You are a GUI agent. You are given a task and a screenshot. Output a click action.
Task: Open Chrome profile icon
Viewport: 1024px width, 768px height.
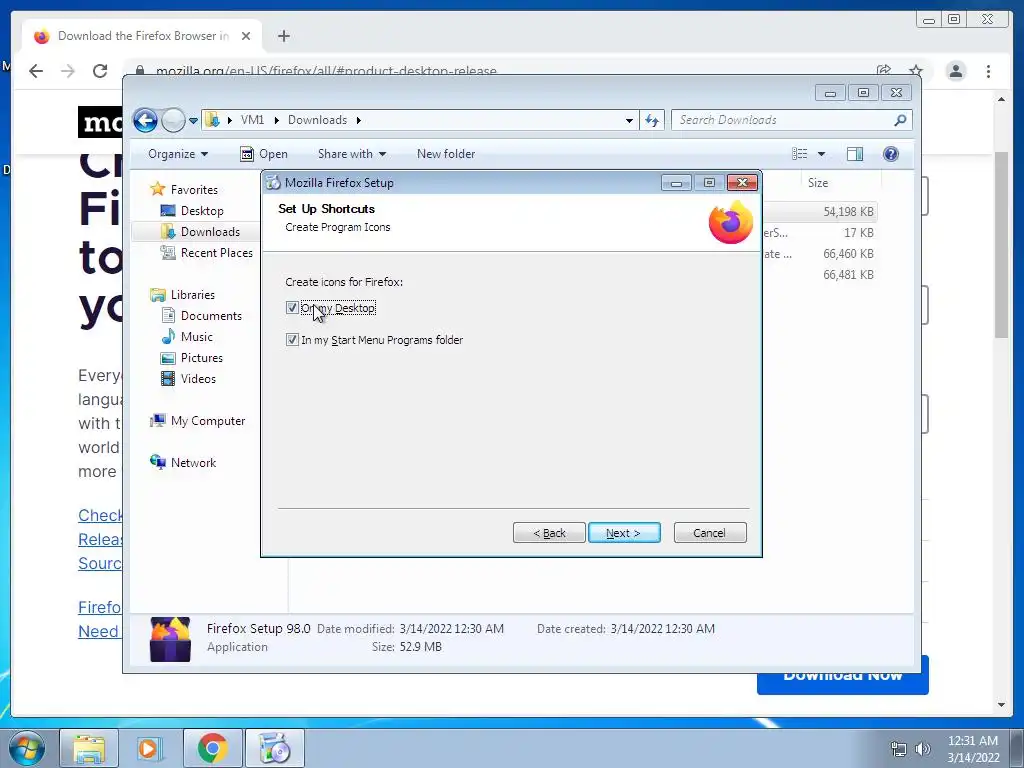click(x=955, y=71)
